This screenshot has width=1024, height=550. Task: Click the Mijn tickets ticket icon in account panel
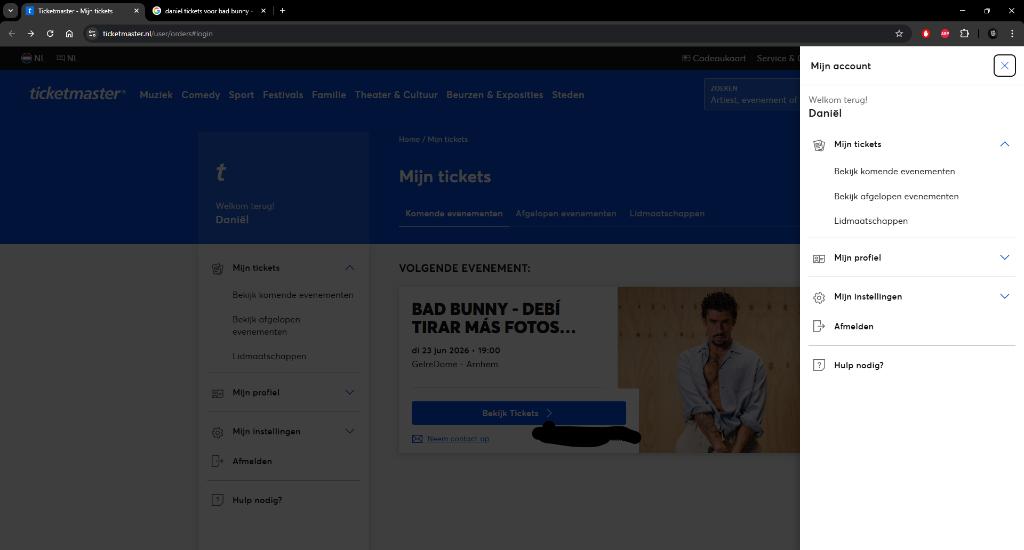[x=818, y=145]
